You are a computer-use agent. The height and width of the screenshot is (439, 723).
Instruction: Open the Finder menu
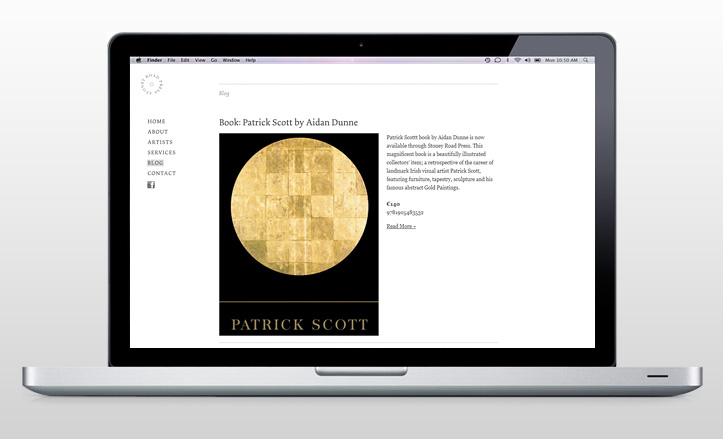click(x=154, y=60)
